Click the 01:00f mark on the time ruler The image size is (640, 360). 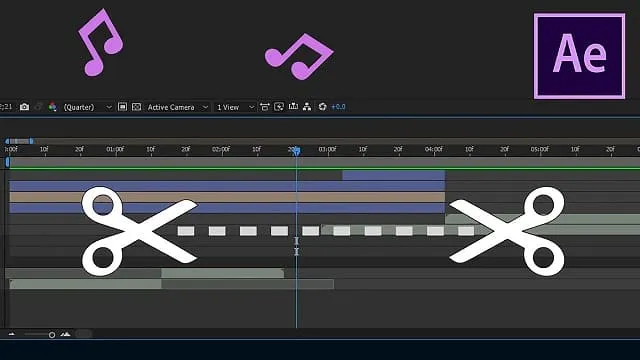pos(115,149)
